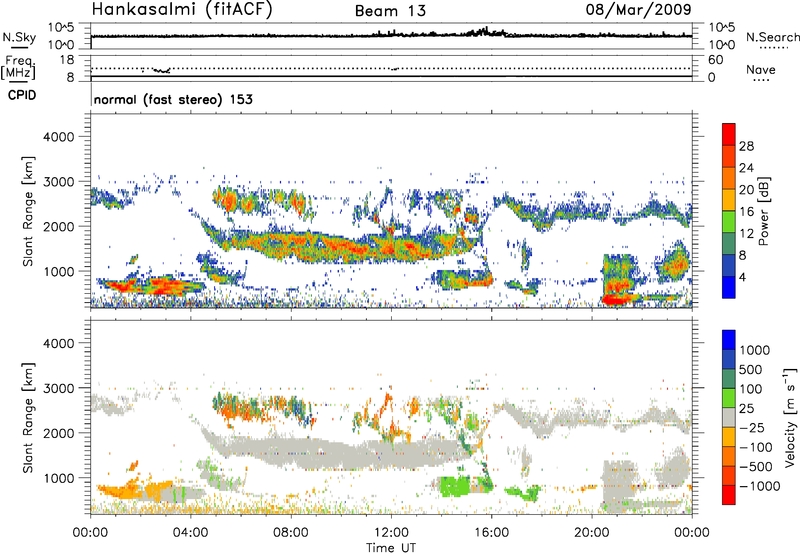Image resolution: width=800 pixels, height=554 pixels.
Task: Click the 'normal (fast stereo) 153' text
Action: point(173,99)
